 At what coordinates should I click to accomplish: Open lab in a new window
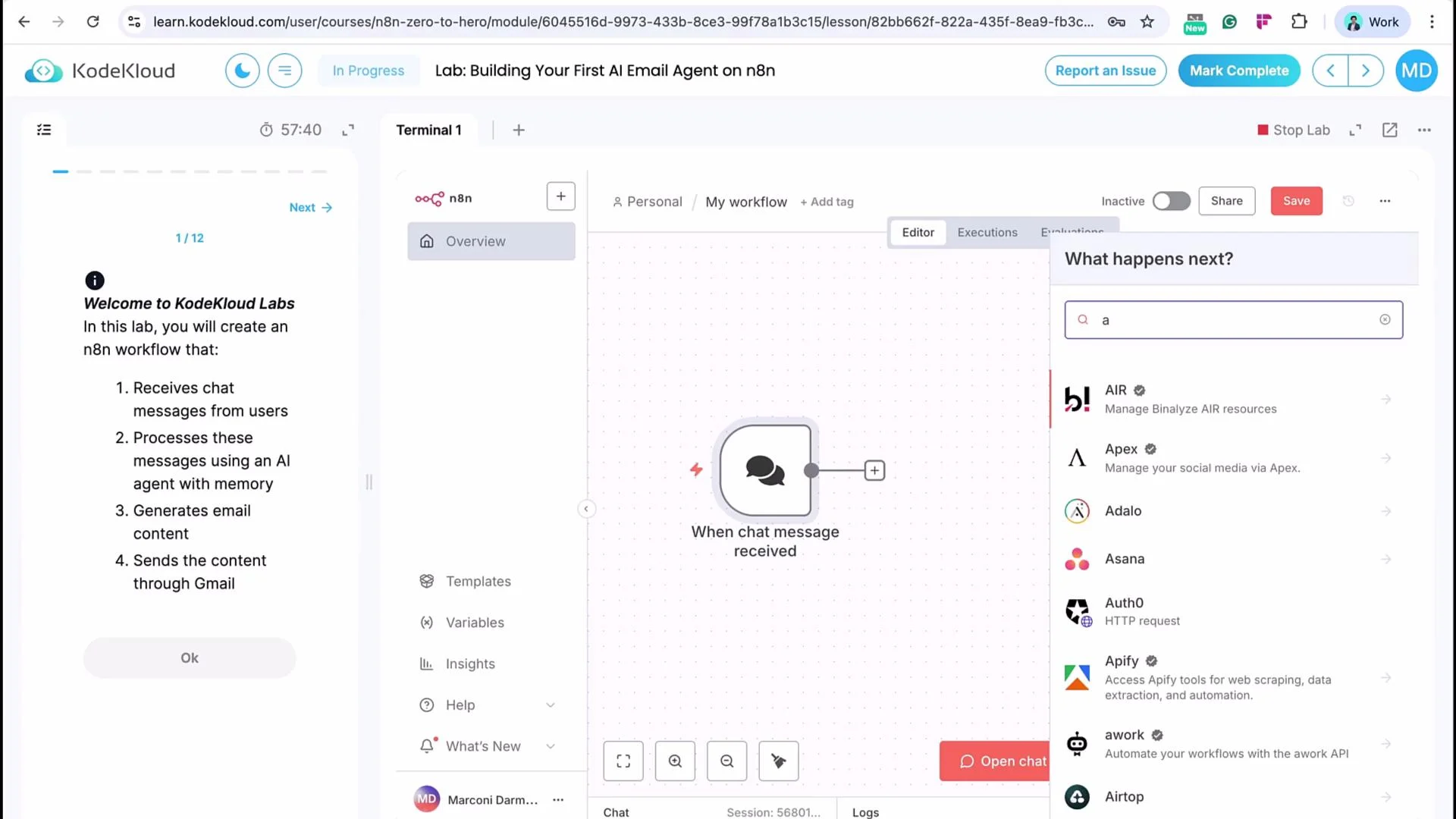coord(1390,130)
